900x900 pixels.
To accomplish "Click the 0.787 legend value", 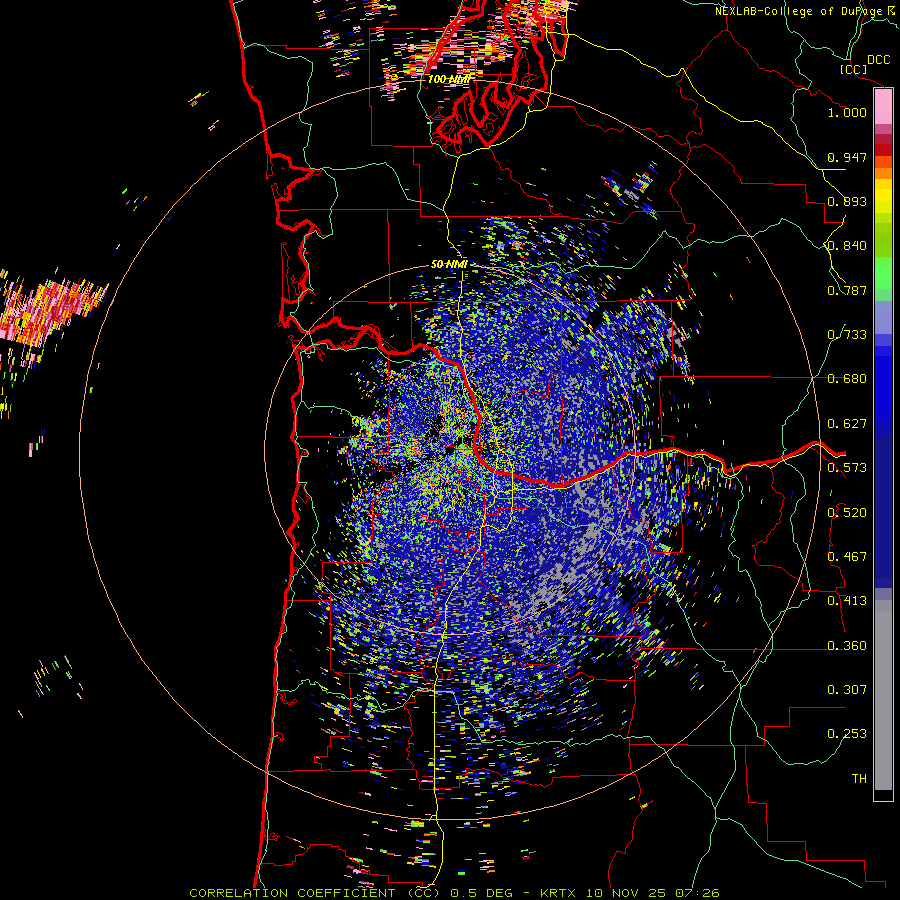I will pos(847,290).
